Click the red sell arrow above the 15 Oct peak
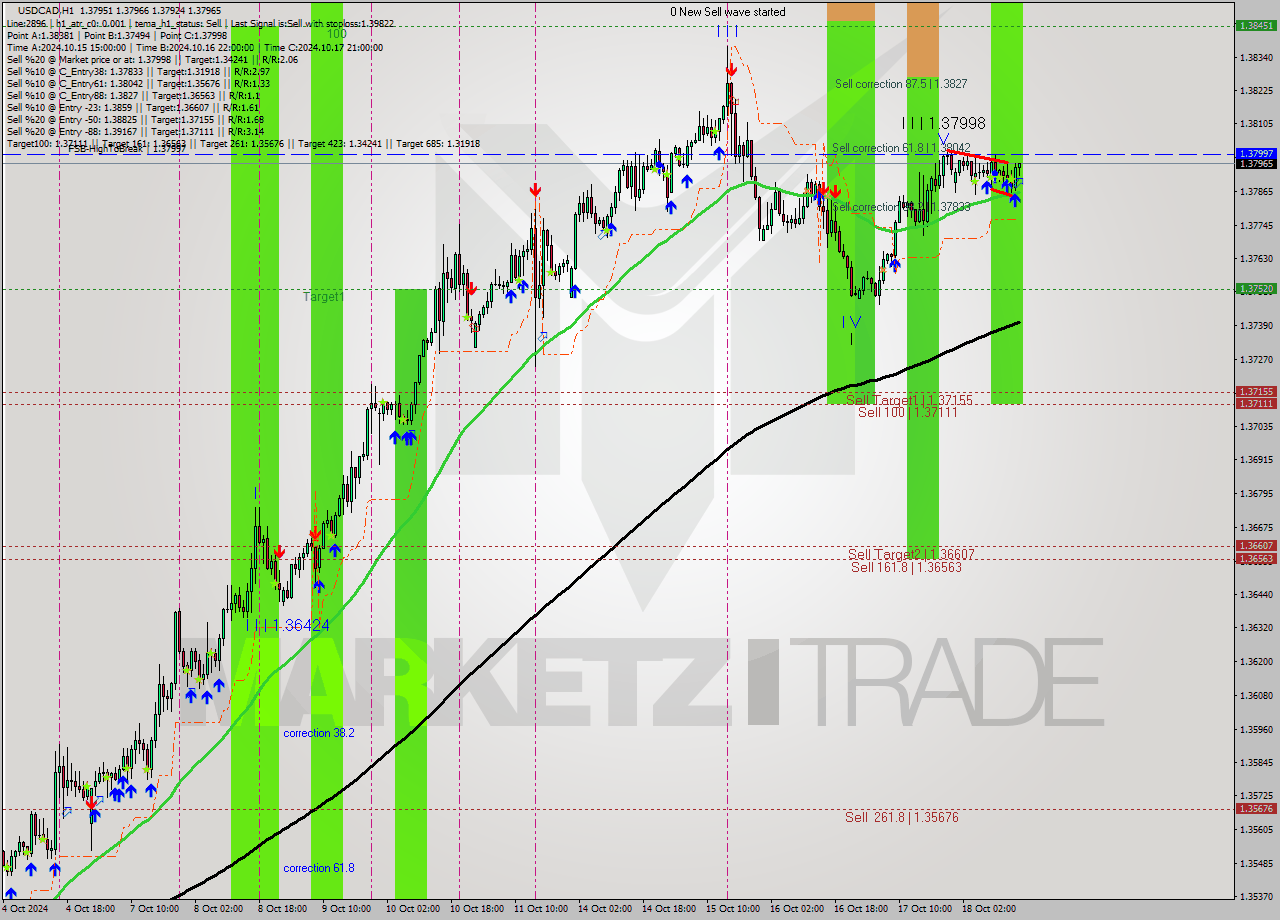 (732, 69)
